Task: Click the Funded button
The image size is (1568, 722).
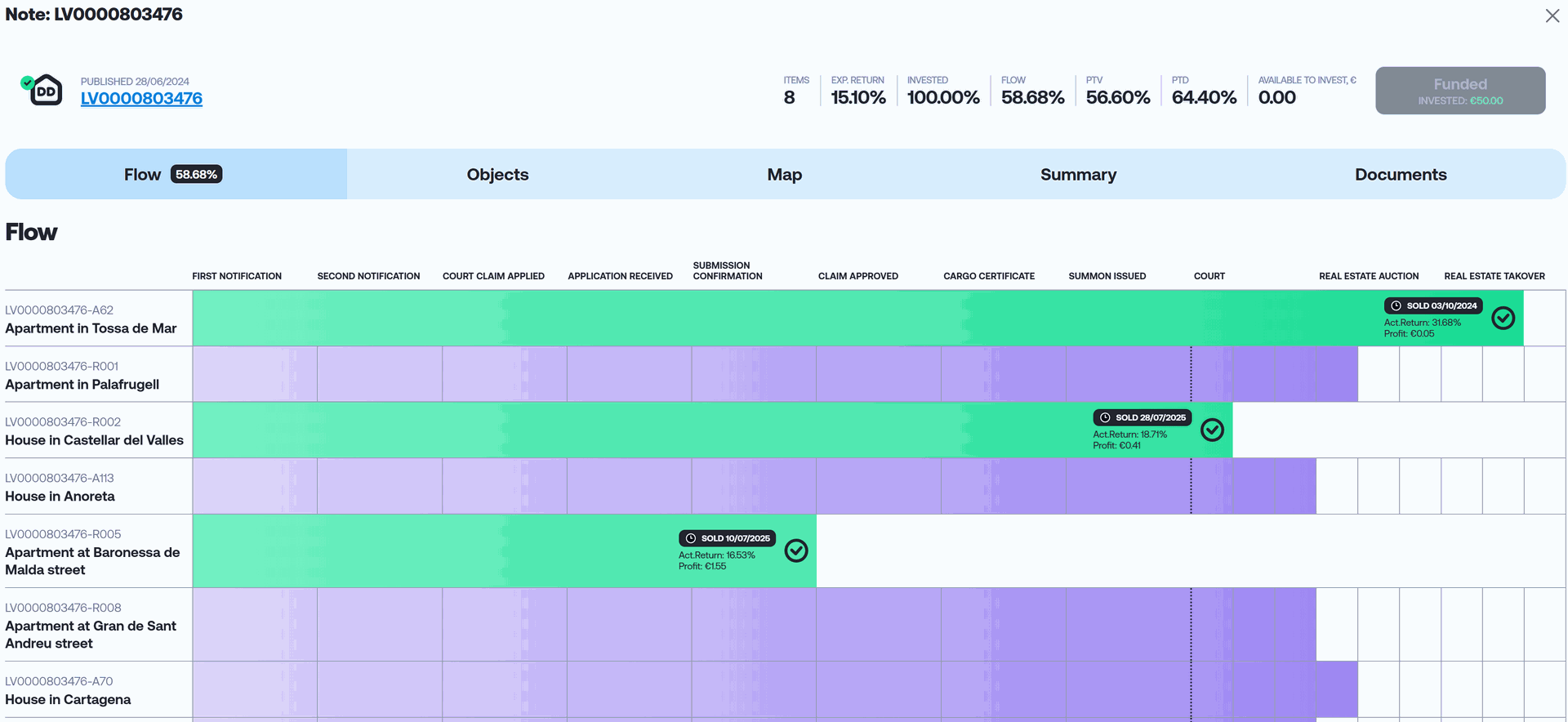Action: [x=1459, y=91]
